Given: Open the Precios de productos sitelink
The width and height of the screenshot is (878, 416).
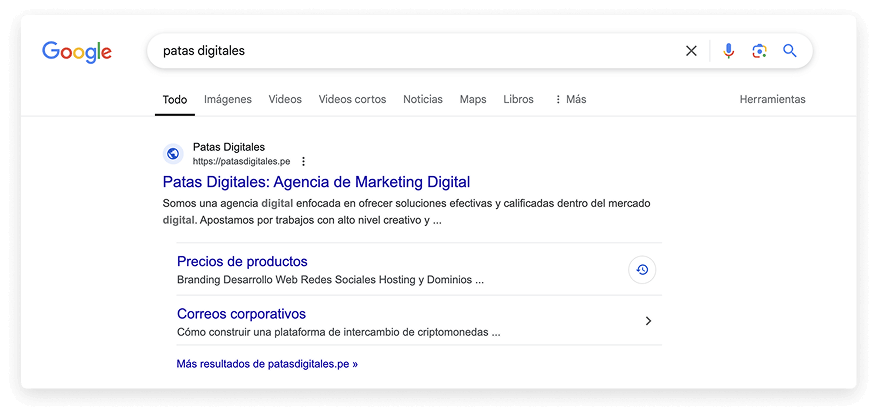Looking at the screenshot, I should 242,261.
